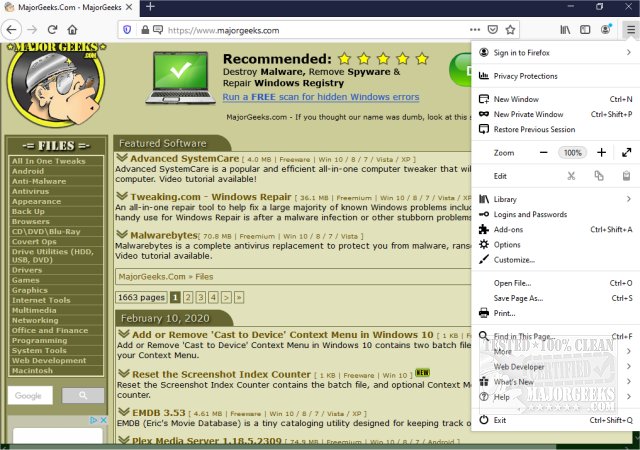Select Open File... menu item
Image resolution: width=640 pixels, height=450 pixels.
(x=556, y=283)
